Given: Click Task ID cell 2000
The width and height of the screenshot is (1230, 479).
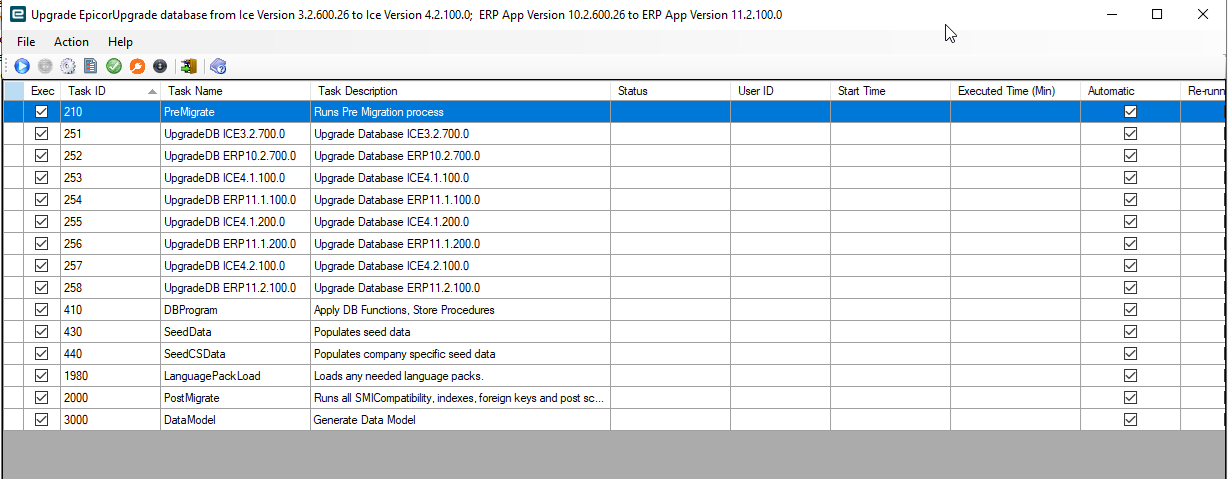Looking at the screenshot, I should point(109,398).
